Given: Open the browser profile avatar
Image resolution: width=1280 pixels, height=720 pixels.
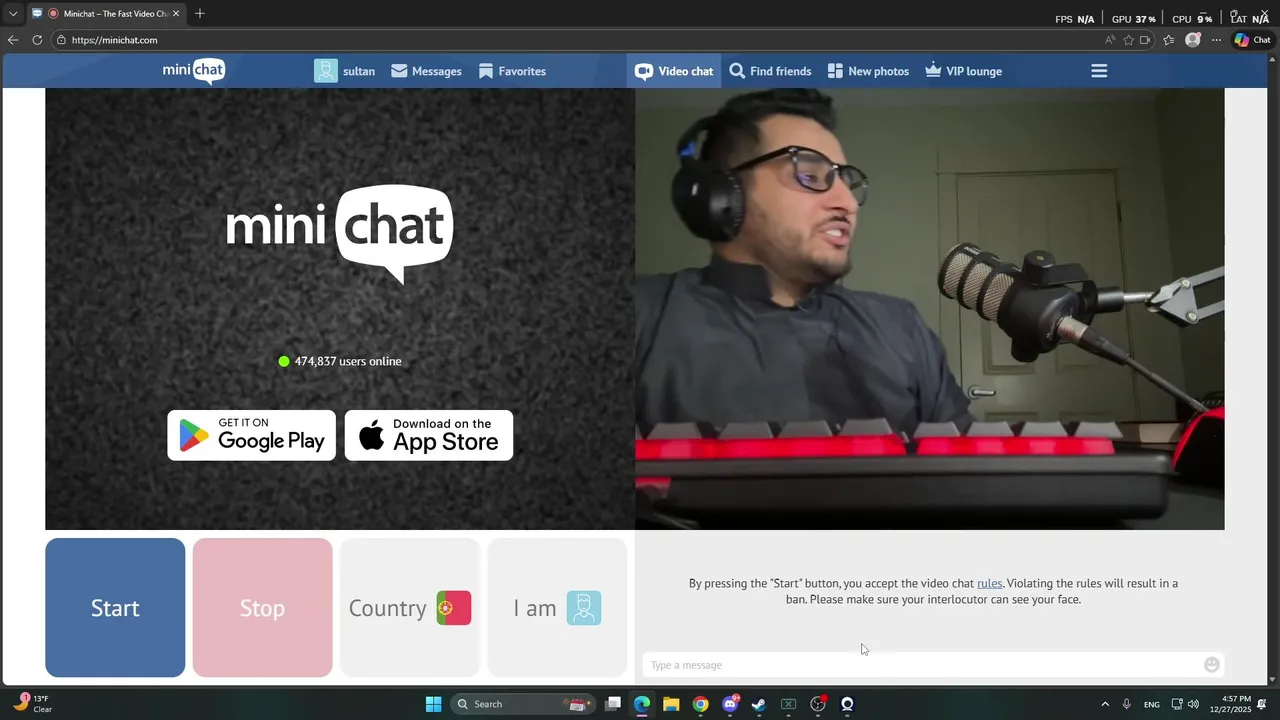Looking at the screenshot, I should tap(1192, 40).
